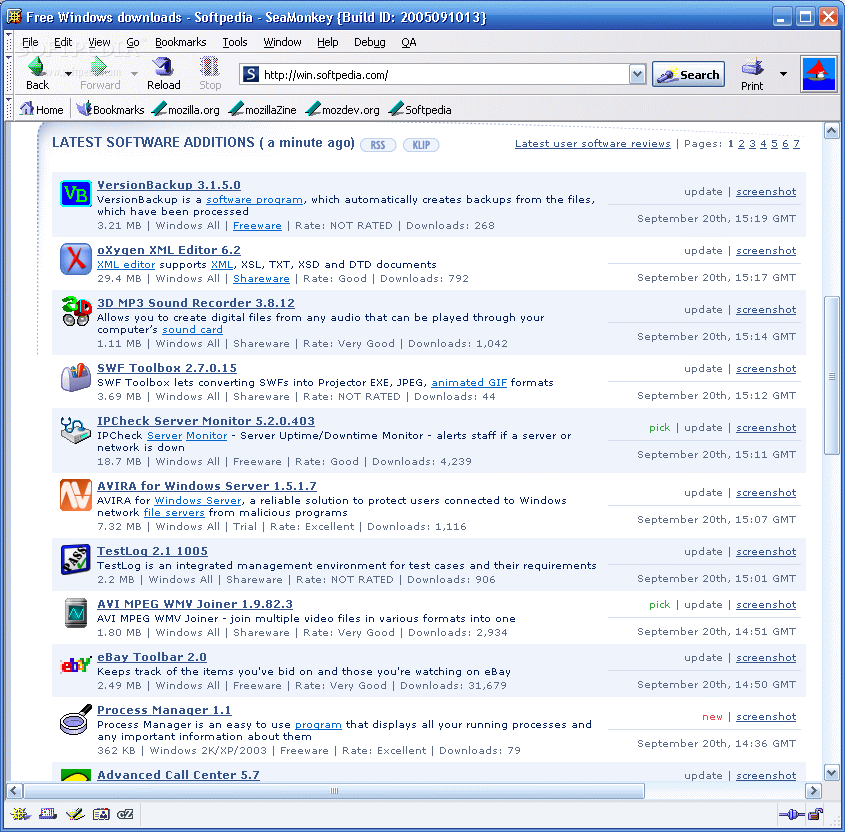The image size is (845, 832).
Task: Open the Go menu
Action: point(133,42)
